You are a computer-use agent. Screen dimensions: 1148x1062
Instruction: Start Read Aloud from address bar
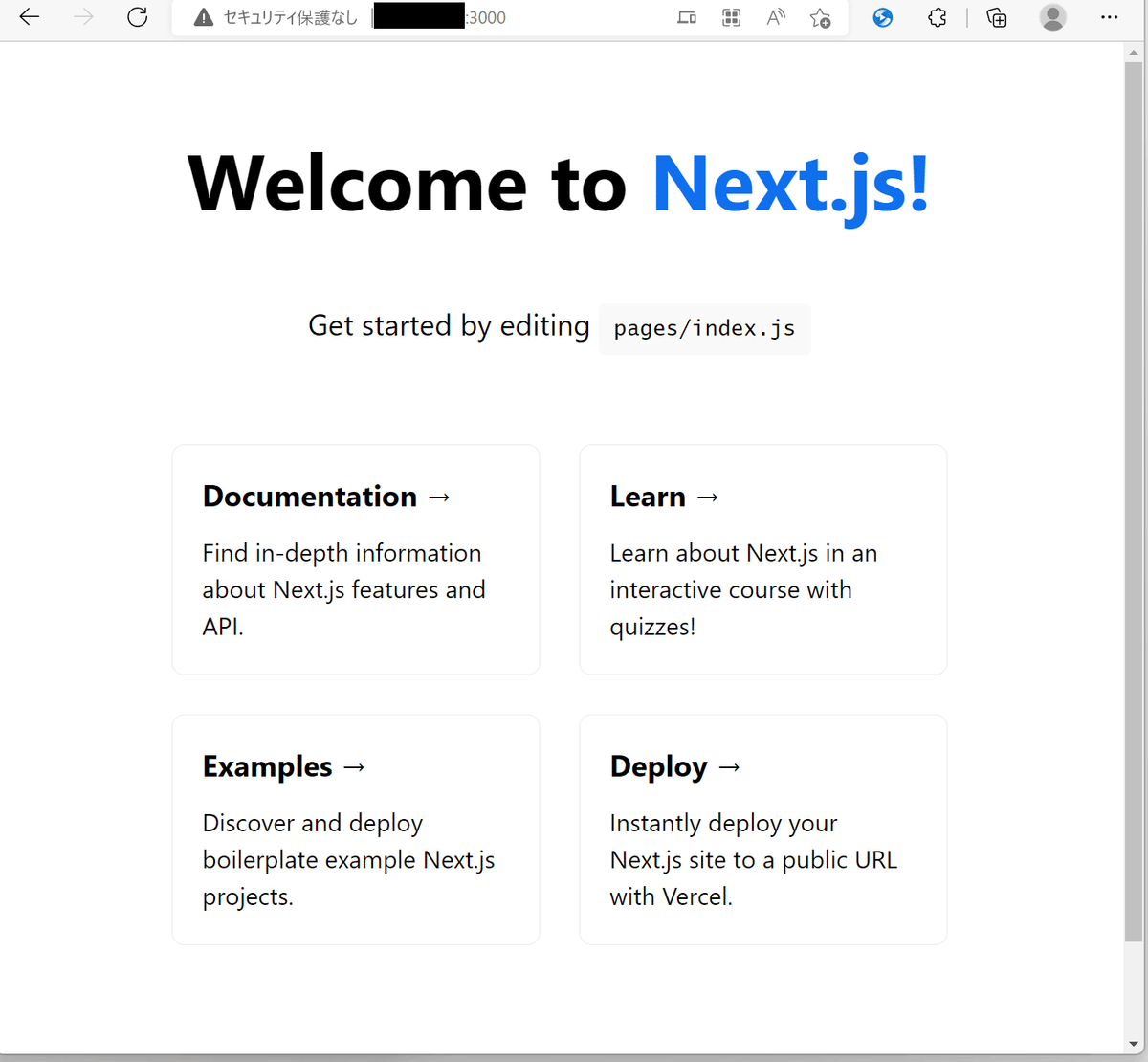pyautogui.click(x=776, y=17)
